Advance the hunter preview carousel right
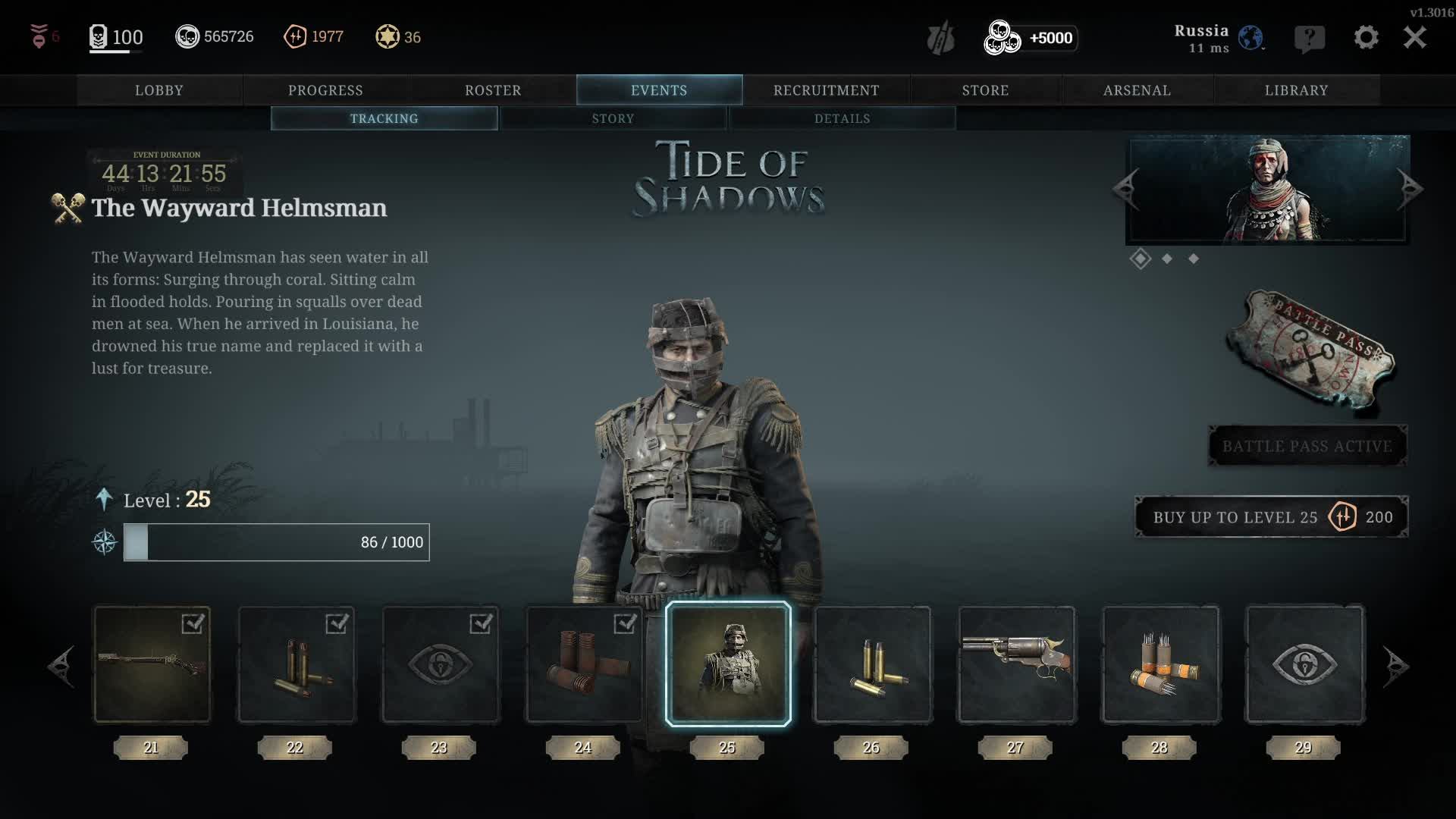The height and width of the screenshot is (819, 1456). click(x=1410, y=188)
